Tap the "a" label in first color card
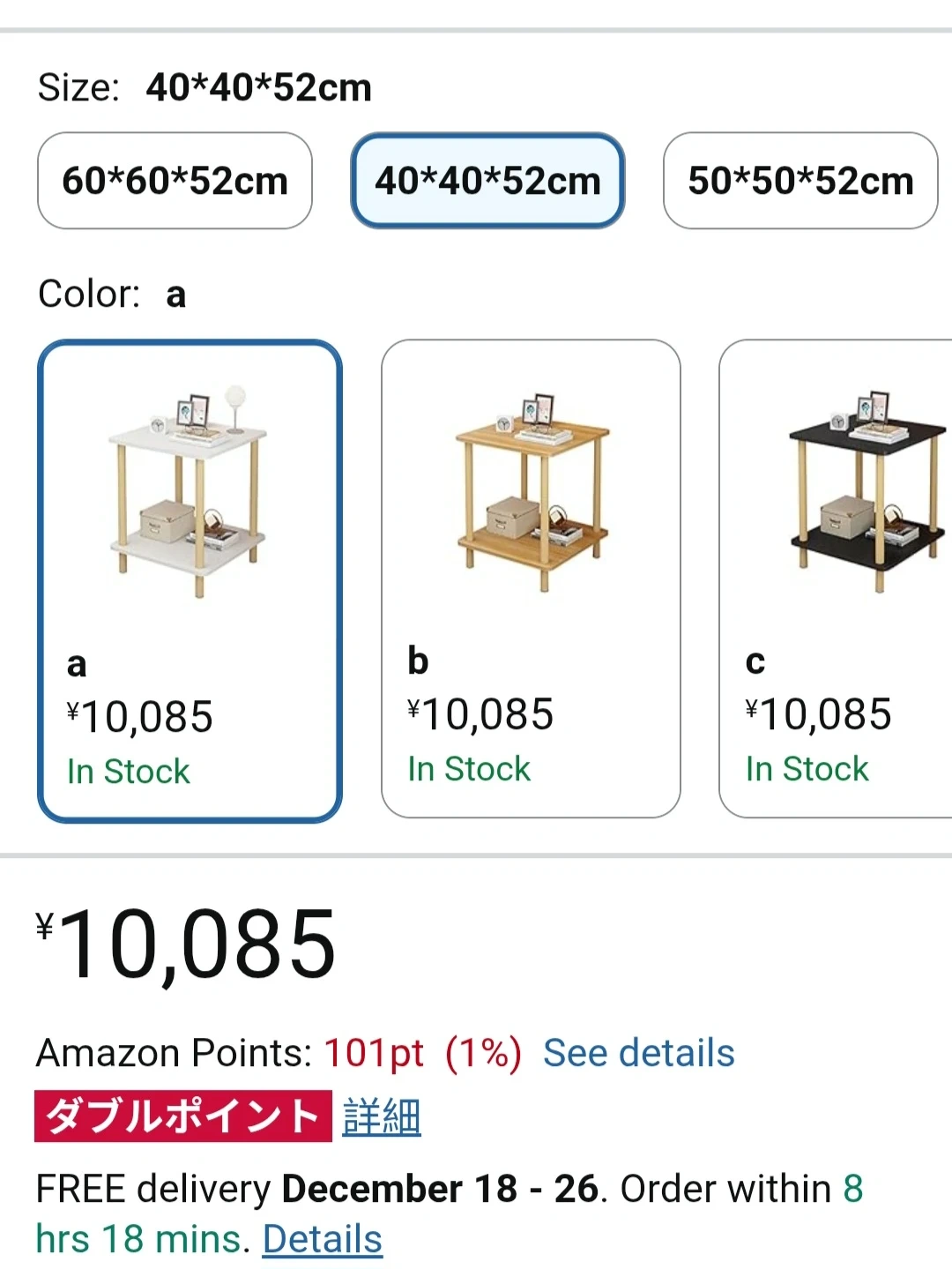 77,664
